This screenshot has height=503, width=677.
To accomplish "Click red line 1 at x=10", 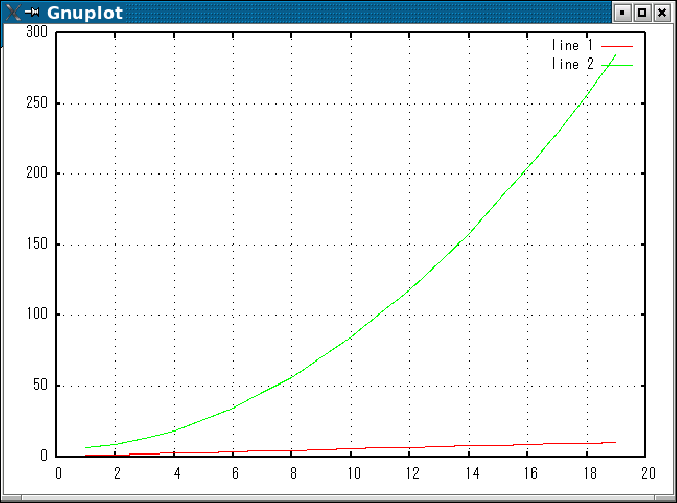I will tap(351, 449).
